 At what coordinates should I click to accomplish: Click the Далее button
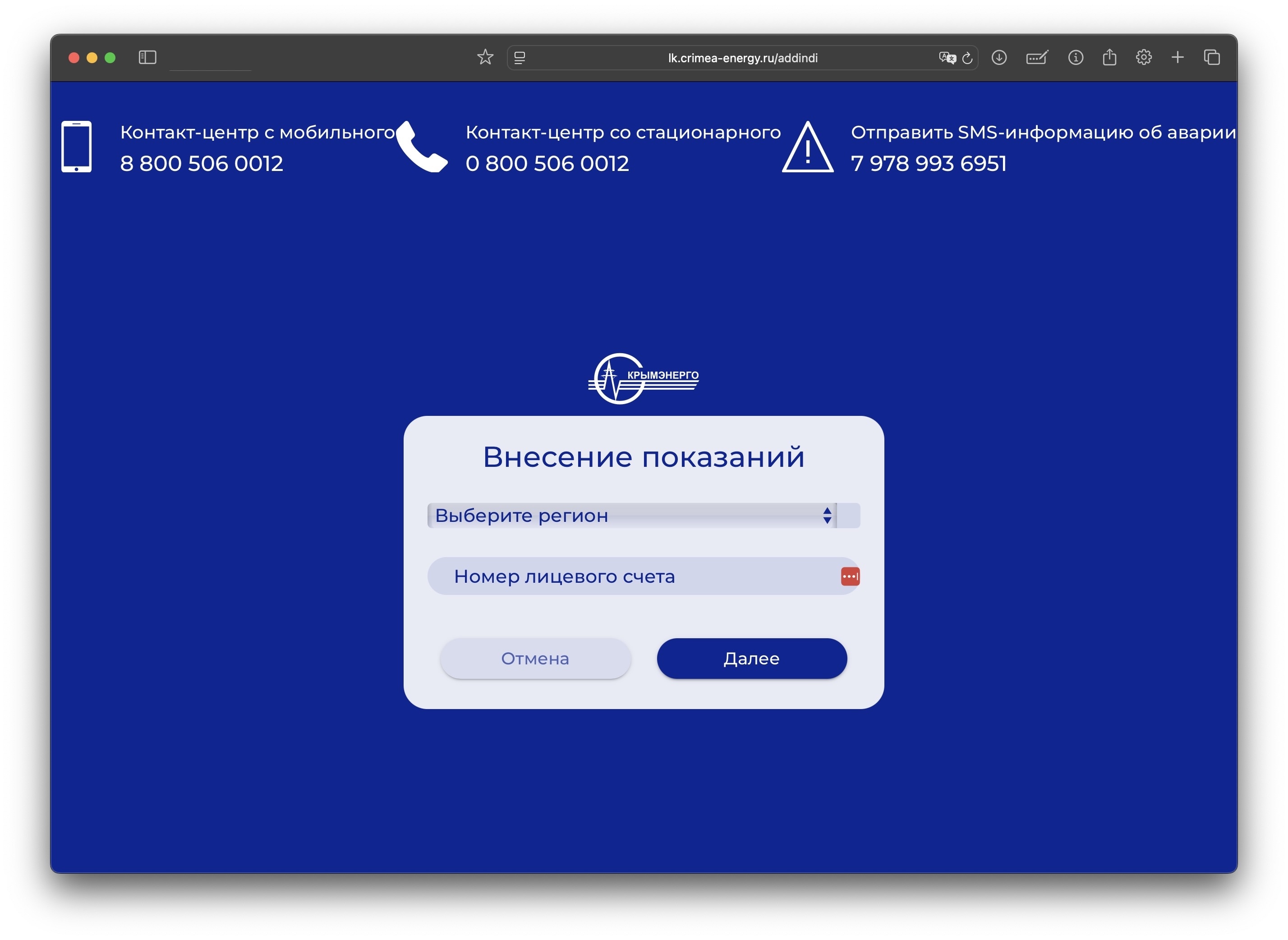tap(751, 659)
